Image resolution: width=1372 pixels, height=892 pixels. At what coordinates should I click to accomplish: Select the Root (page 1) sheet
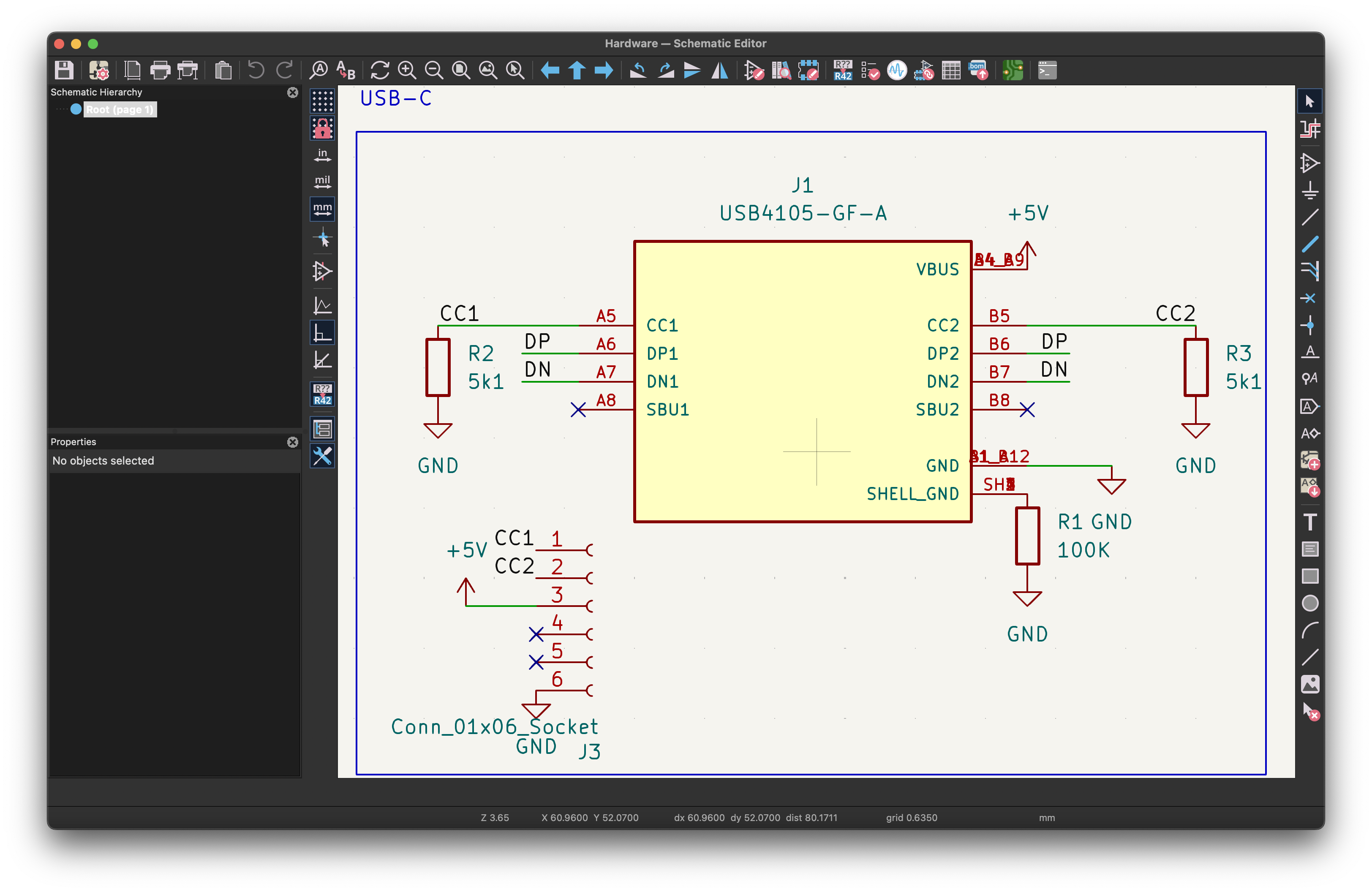119,109
